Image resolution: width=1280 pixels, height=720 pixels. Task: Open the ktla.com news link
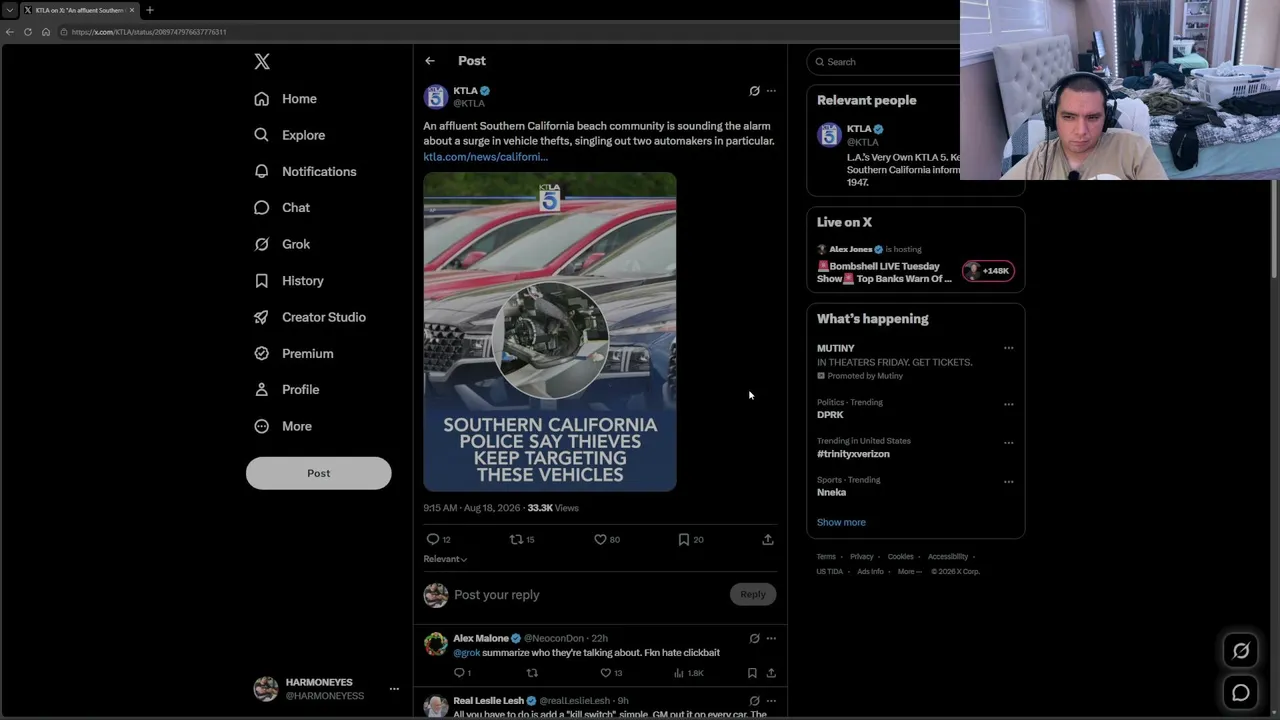(485, 156)
